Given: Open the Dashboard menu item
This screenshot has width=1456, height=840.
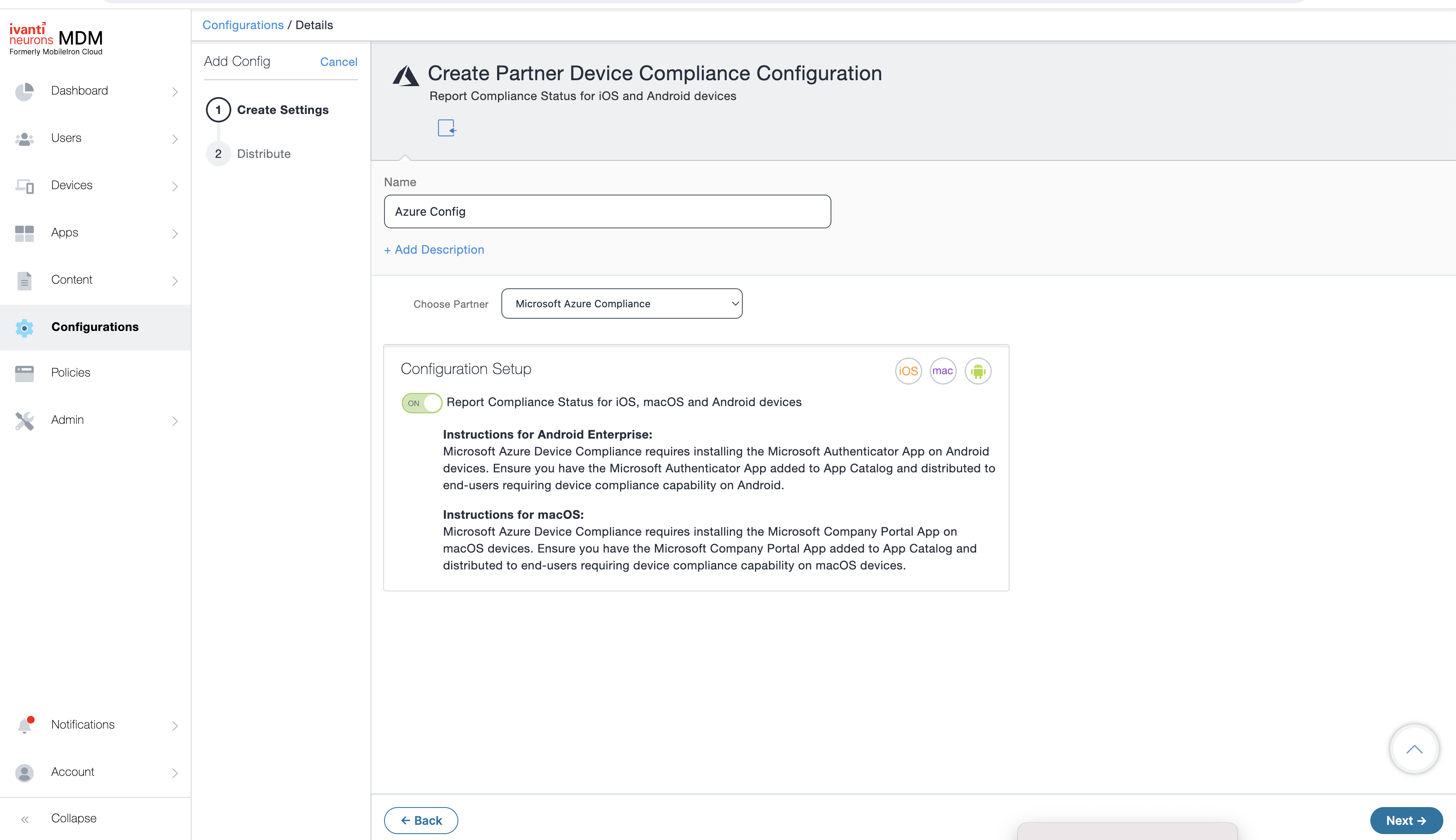Looking at the screenshot, I should click(80, 91).
